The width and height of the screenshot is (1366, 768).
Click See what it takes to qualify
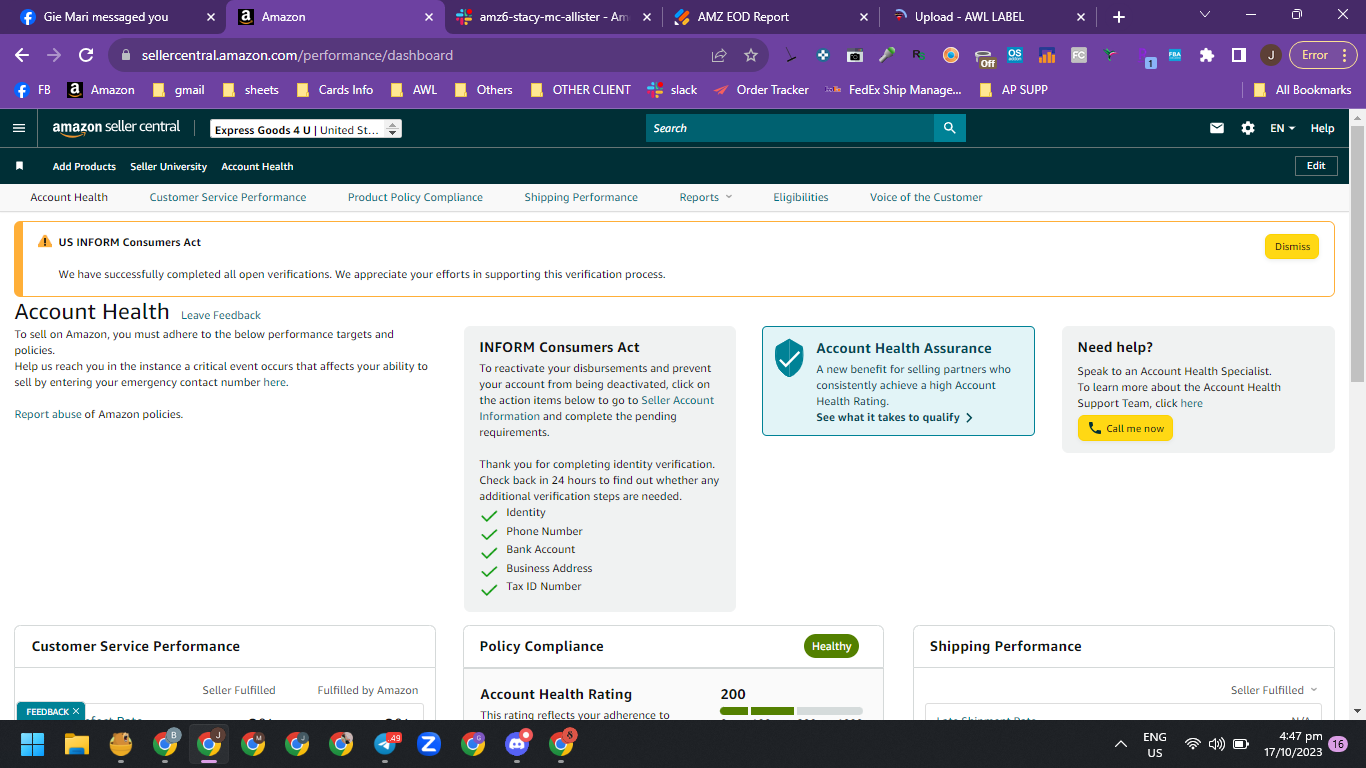(894, 417)
